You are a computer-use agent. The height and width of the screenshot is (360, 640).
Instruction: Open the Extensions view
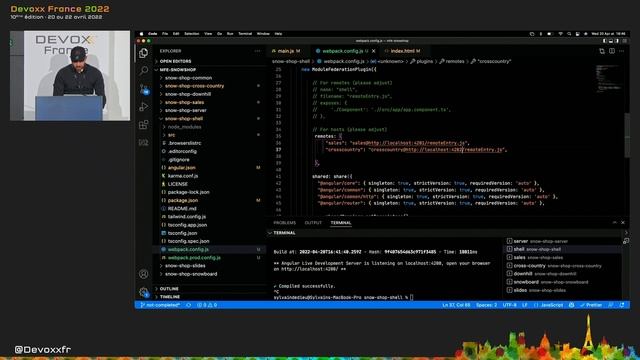pos(144,124)
